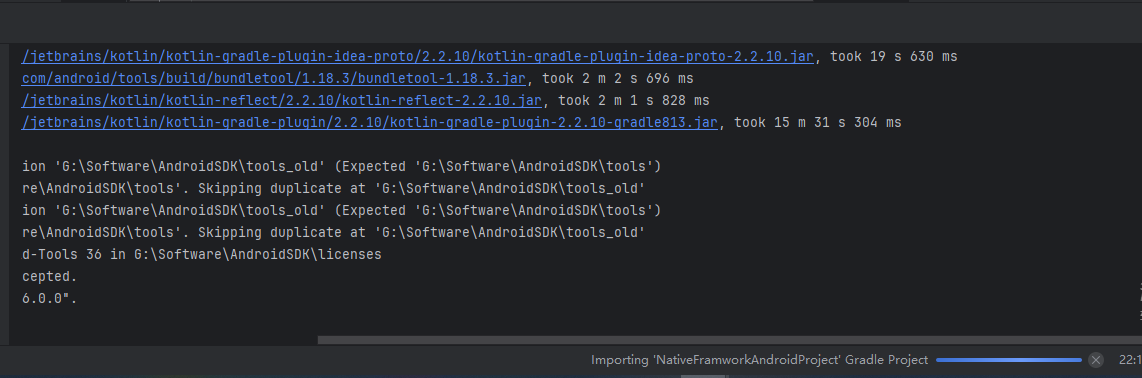Image resolution: width=1142 pixels, height=378 pixels.
Task: Click the Importing 'NativeFramworkAndroidProject' Gradle Project status text
Action: [759, 360]
